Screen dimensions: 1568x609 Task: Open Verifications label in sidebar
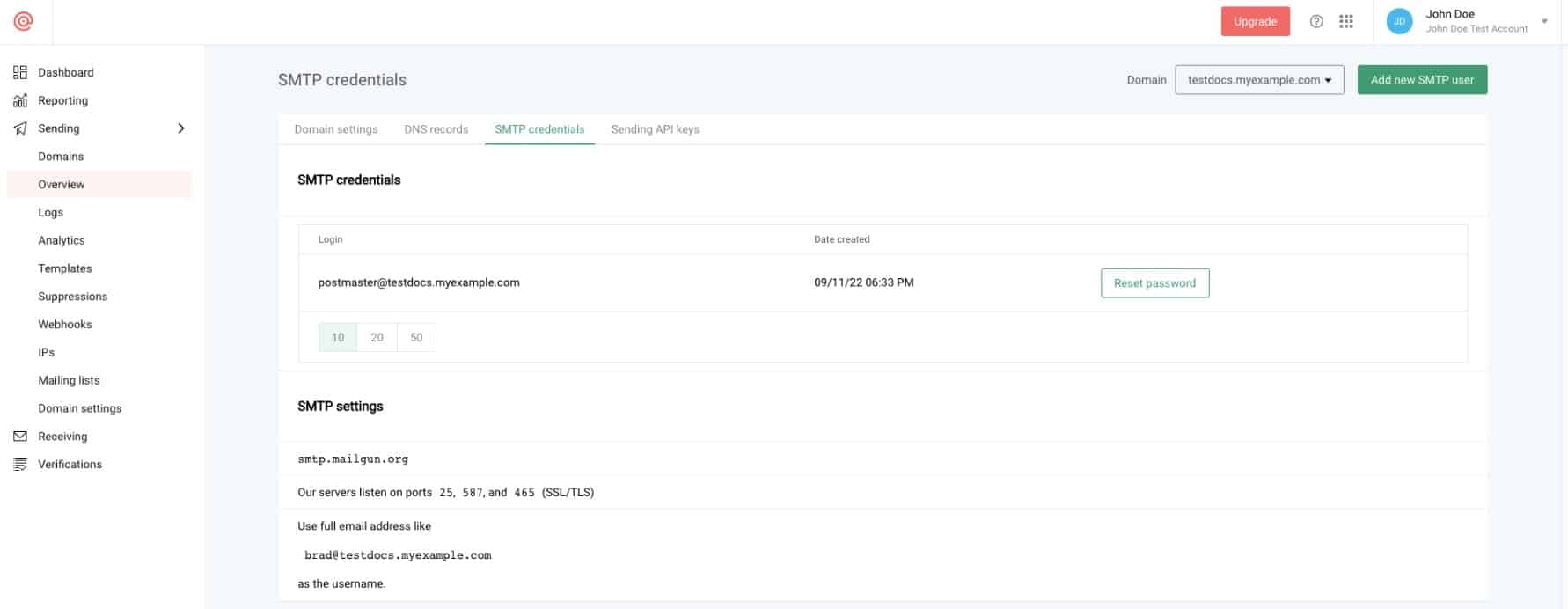70,465
